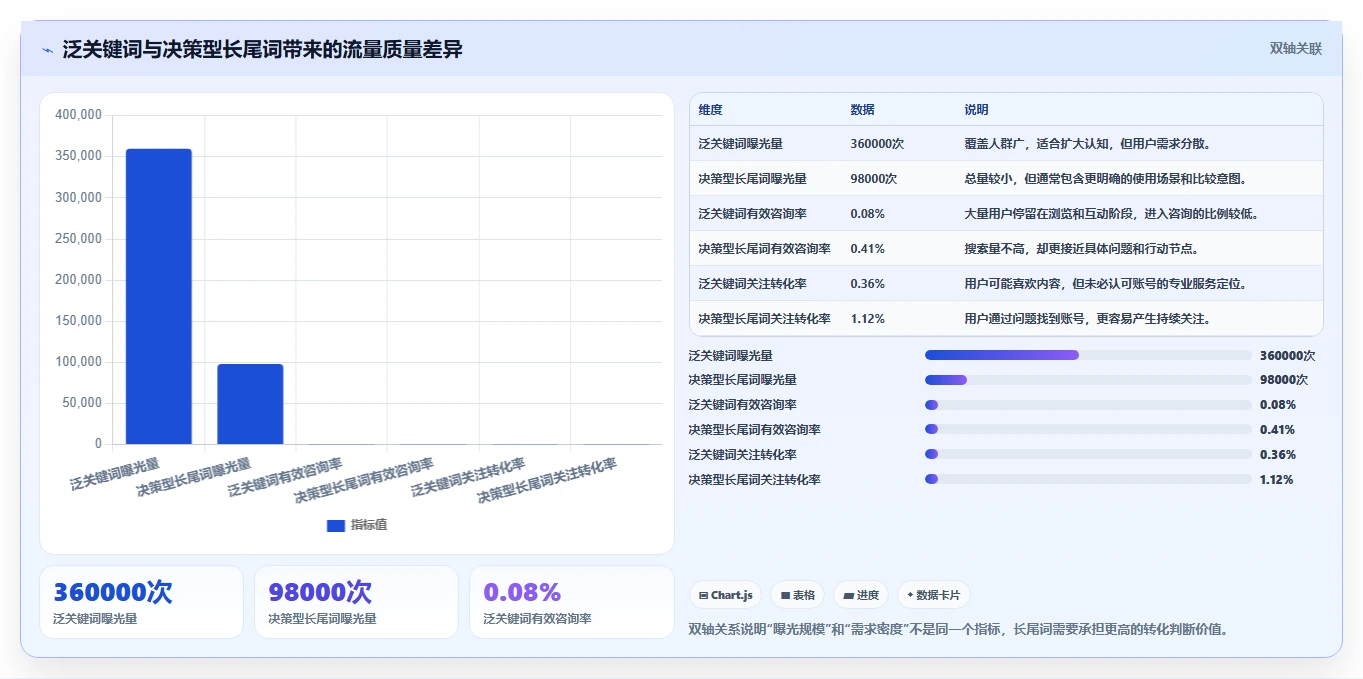This screenshot has height=679, width=1363.
Task: Select table cell 决策型长尾词有效咨询率
Action: click(x=764, y=249)
